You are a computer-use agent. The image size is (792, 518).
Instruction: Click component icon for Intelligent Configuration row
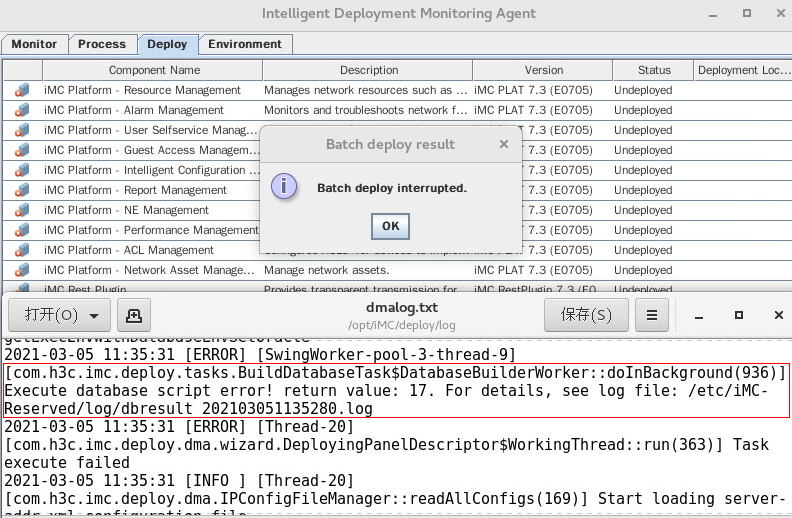point(22,170)
